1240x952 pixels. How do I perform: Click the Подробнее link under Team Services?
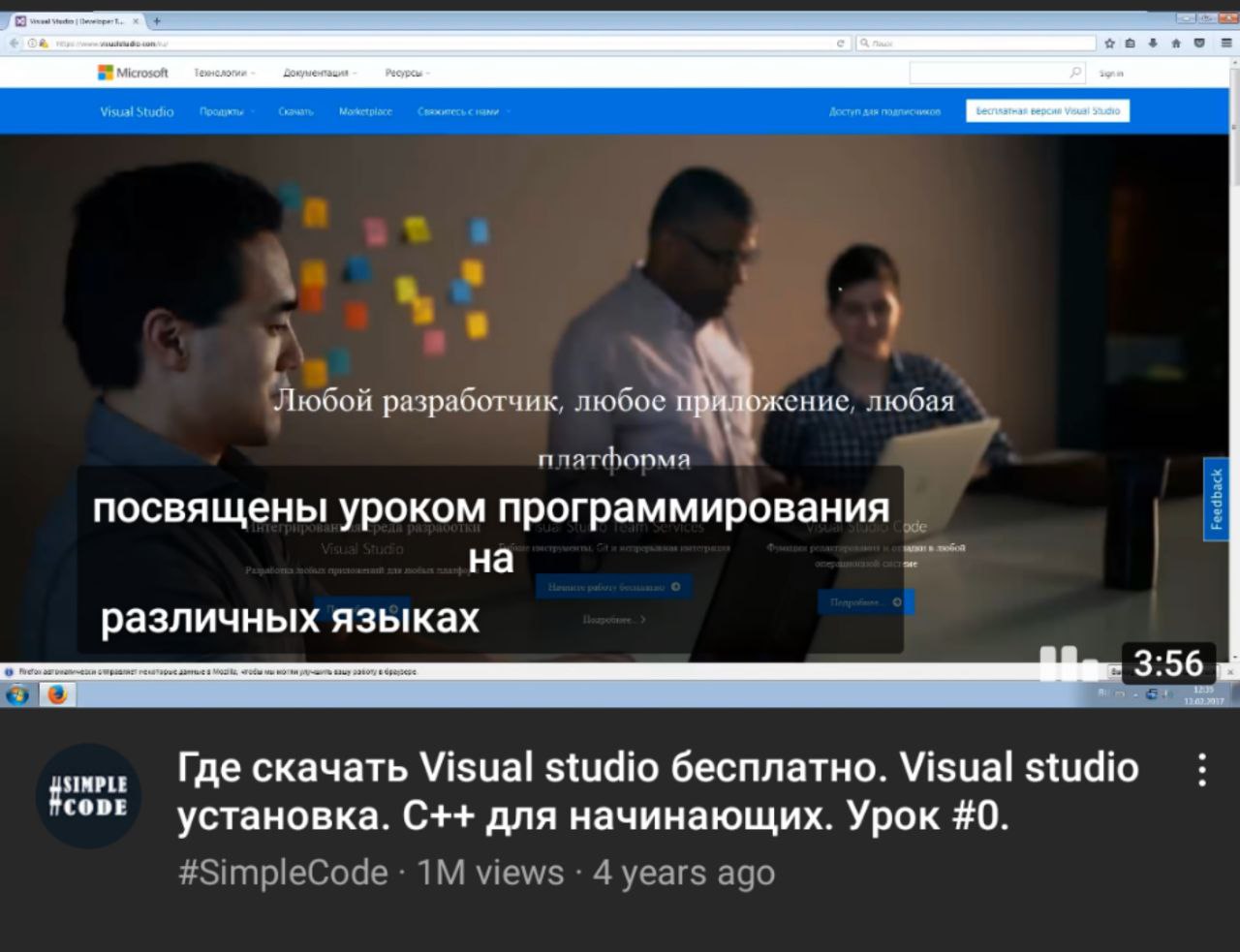(613, 619)
